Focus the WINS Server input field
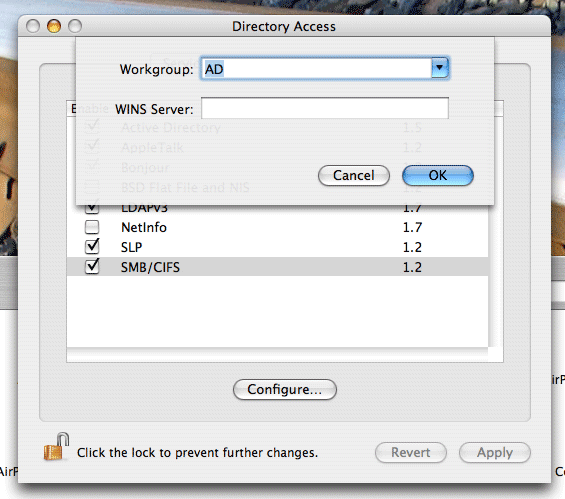This screenshot has width=565, height=499. [x=325, y=108]
